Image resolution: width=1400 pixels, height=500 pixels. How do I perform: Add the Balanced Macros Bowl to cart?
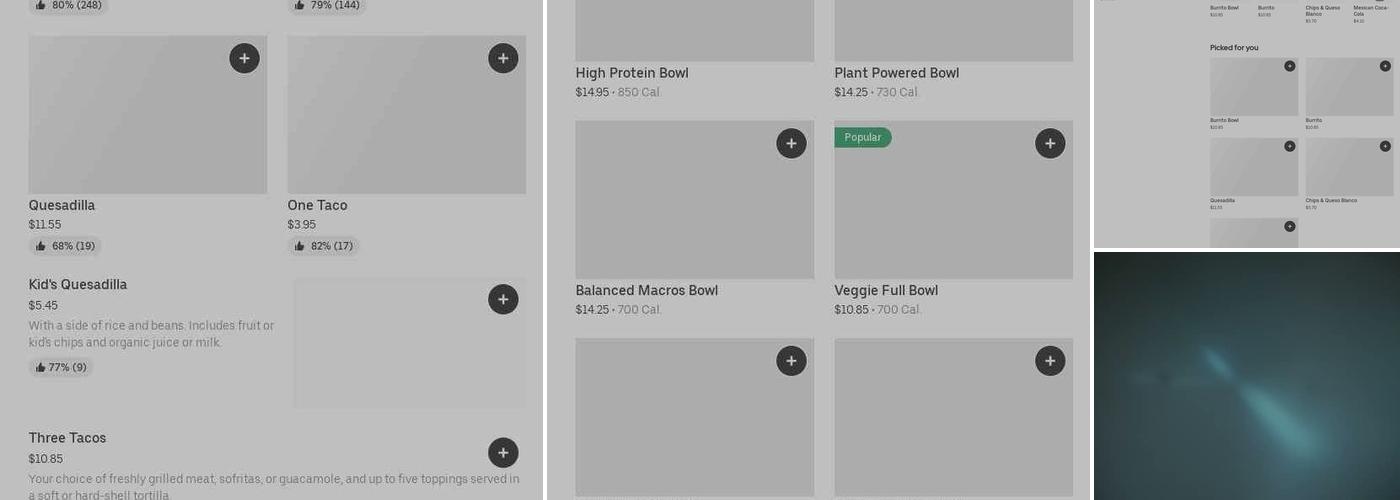click(791, 143)
